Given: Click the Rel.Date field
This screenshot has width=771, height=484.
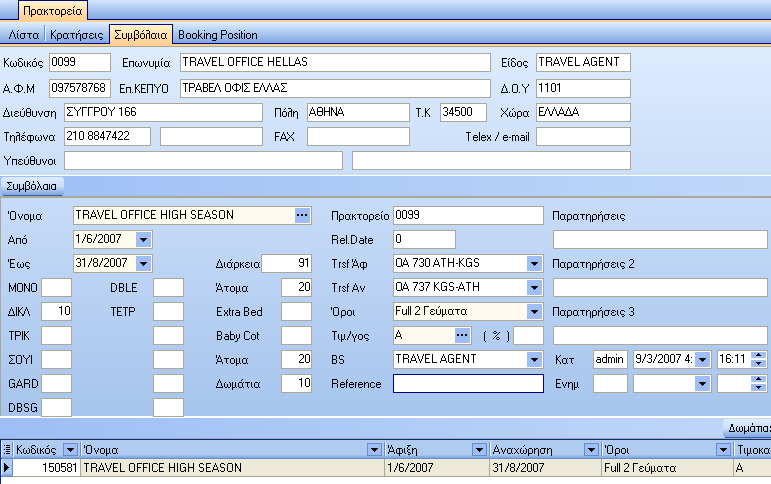Looking at the screenshot, I should point(424,240).
